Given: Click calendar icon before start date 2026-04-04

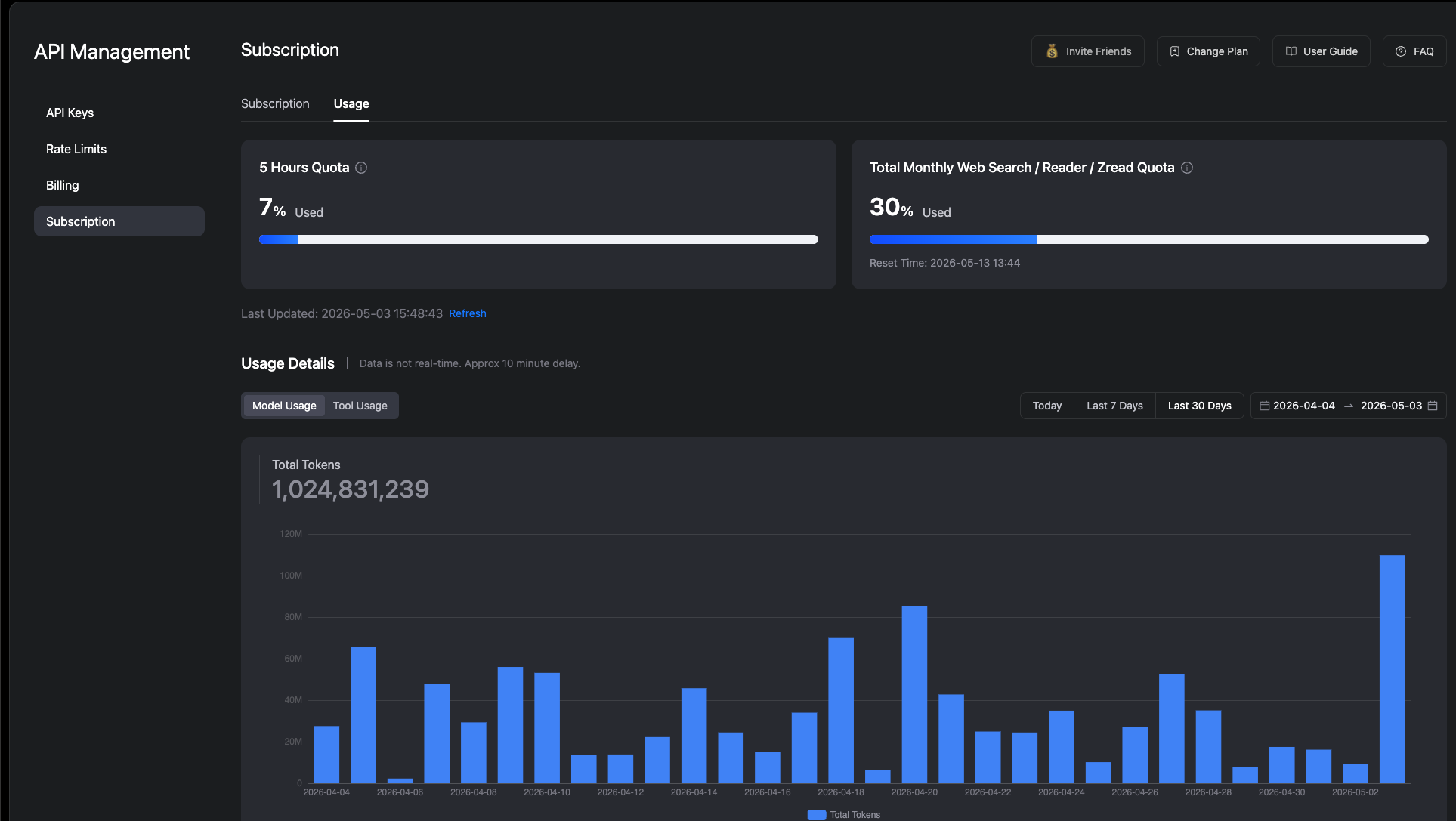Looking at the screenshot, I should coord(1264,406).
